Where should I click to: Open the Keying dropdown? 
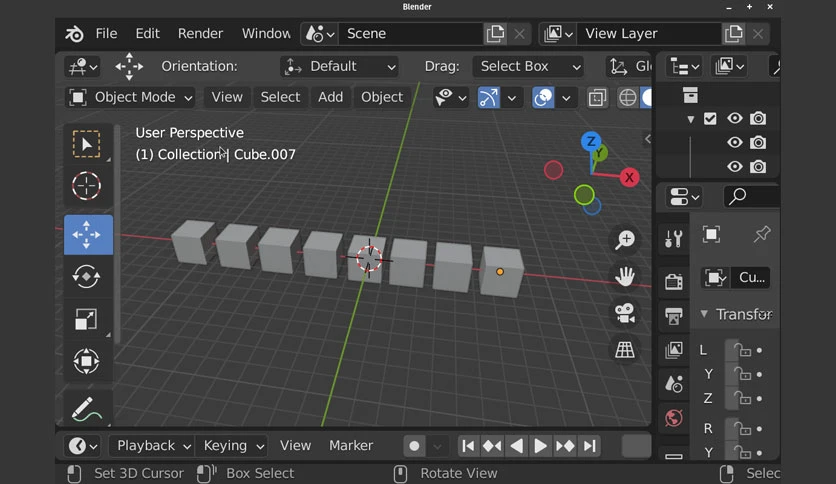click(x=232, y=446)
